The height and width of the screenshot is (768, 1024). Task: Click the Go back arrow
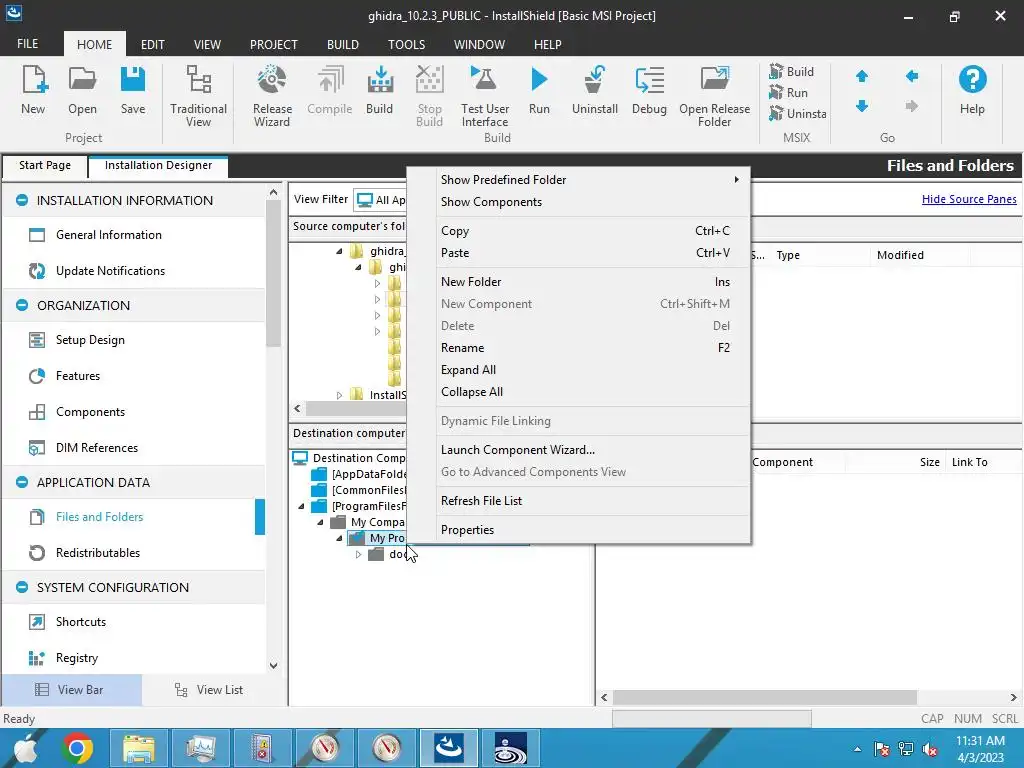click(x=912, y=76)
